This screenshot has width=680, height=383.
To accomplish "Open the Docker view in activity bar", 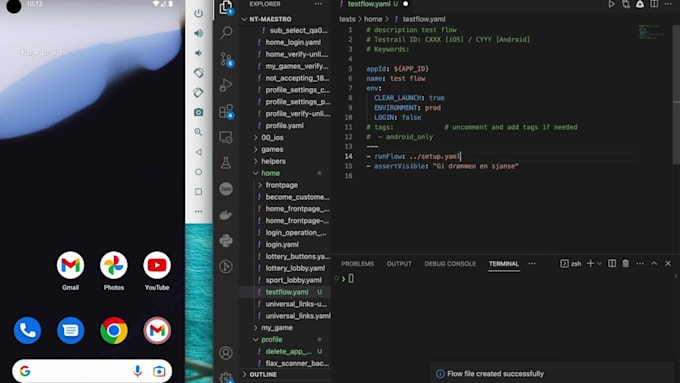I will click(226, 215).
